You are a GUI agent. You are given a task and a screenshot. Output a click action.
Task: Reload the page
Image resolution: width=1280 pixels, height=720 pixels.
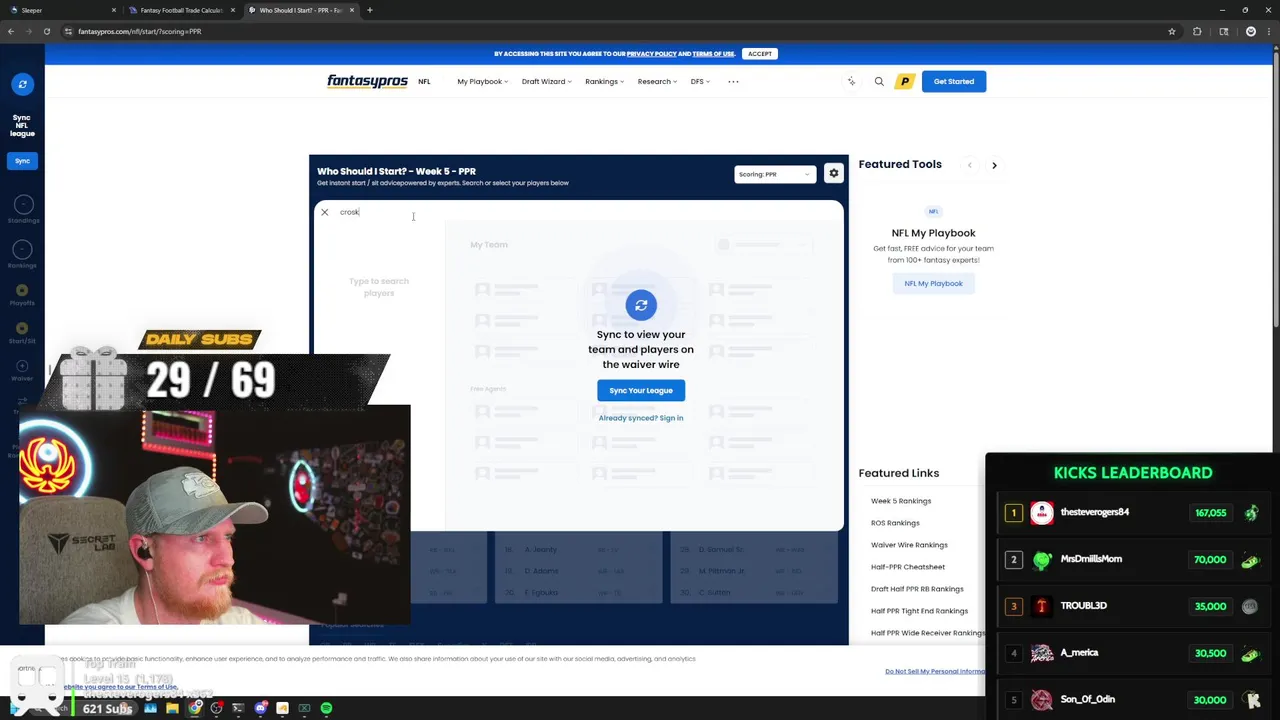(x=46, y=31)
